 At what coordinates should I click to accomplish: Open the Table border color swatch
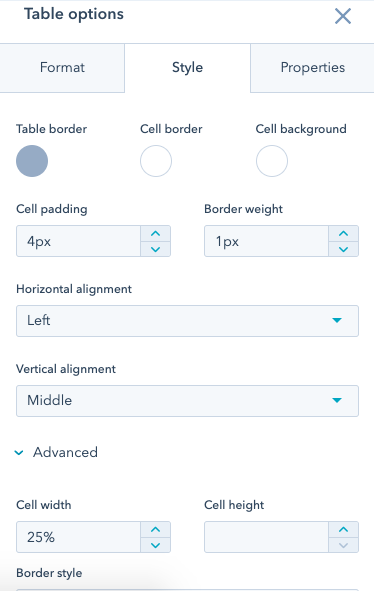coord(32,161)
